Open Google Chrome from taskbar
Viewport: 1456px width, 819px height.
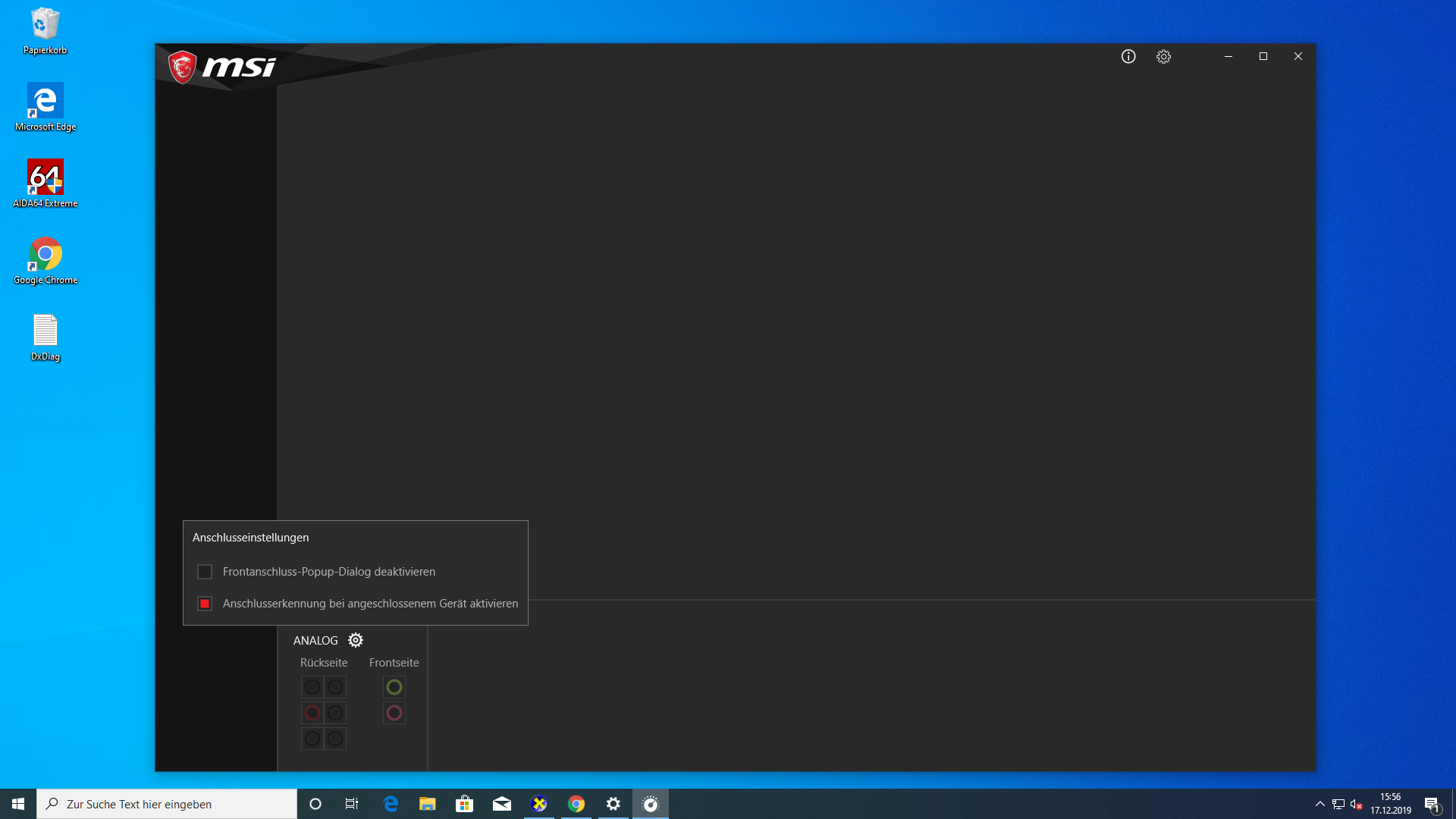click(x=576, y=804)
